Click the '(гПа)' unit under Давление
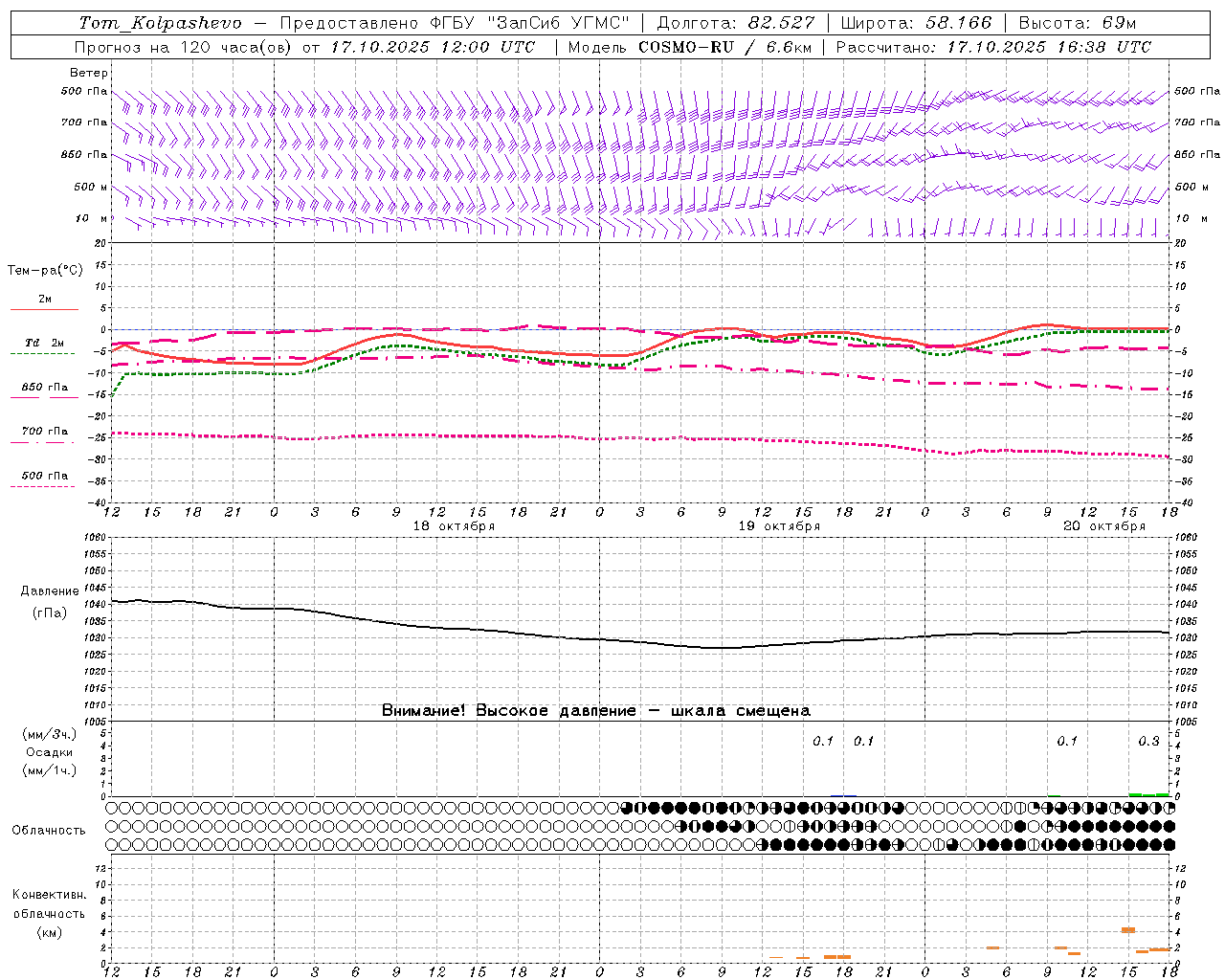 pos(50,612)
